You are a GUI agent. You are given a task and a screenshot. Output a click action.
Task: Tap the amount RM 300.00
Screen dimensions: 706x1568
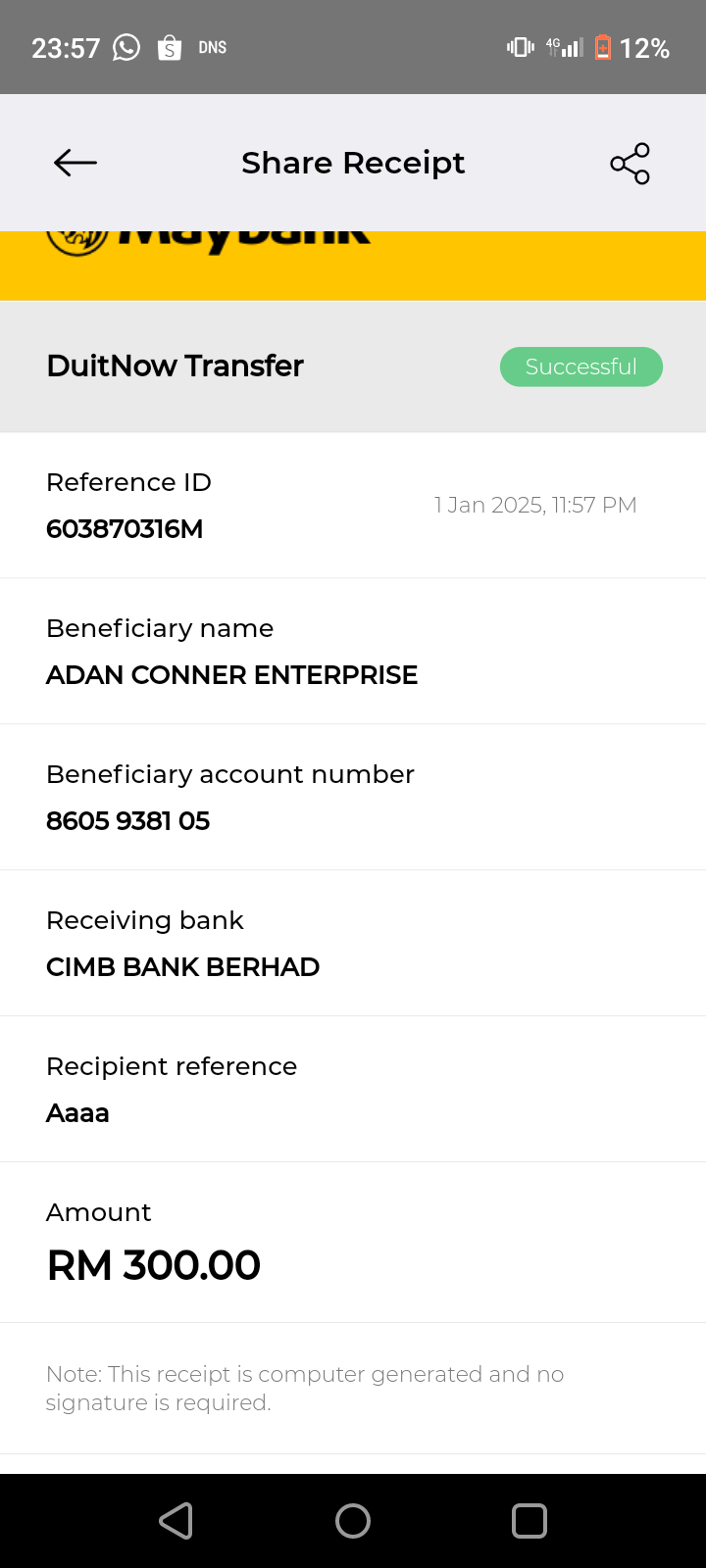(154, 1265)
